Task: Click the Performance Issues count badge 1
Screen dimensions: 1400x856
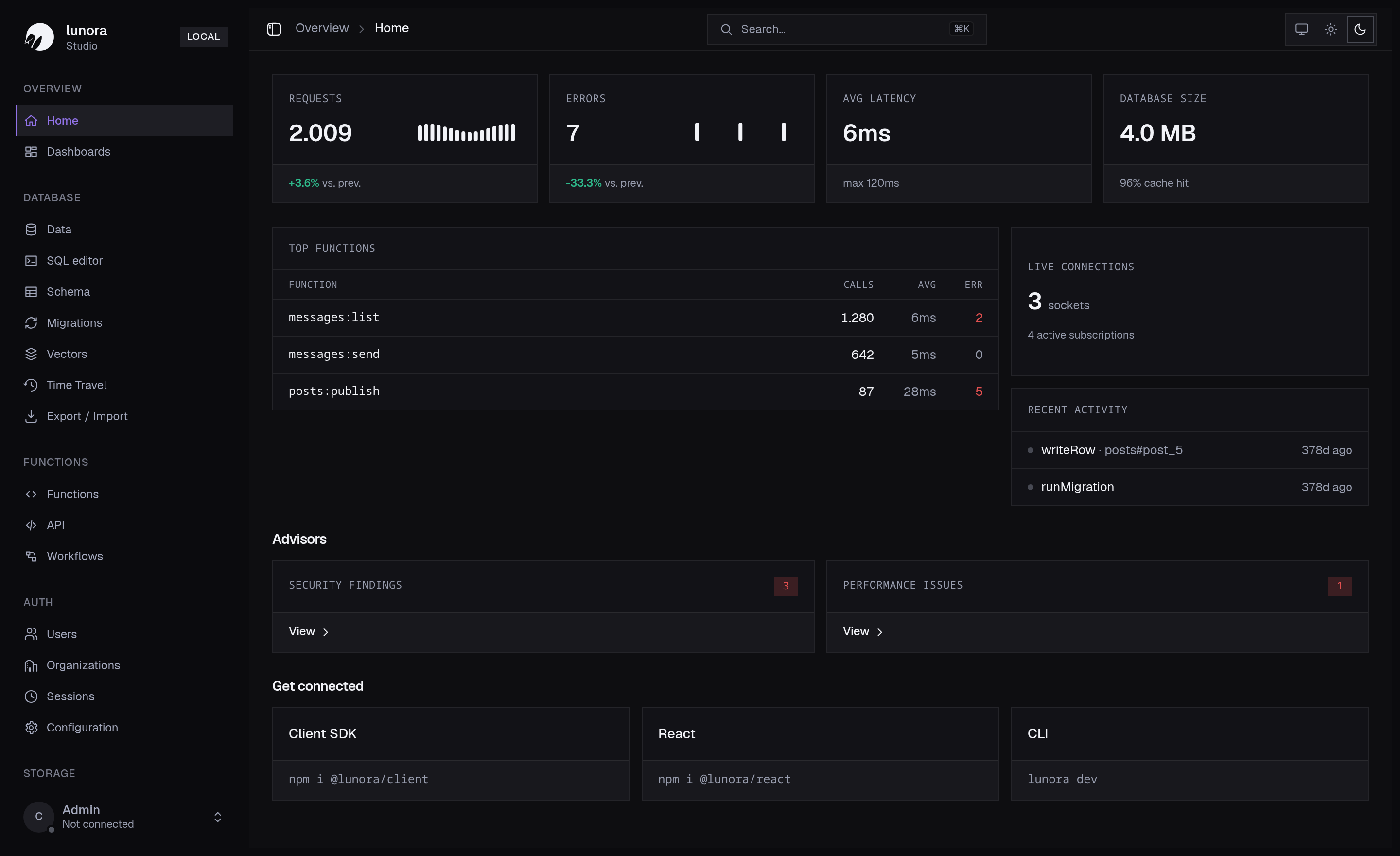Action: [x=1340, y=586]
